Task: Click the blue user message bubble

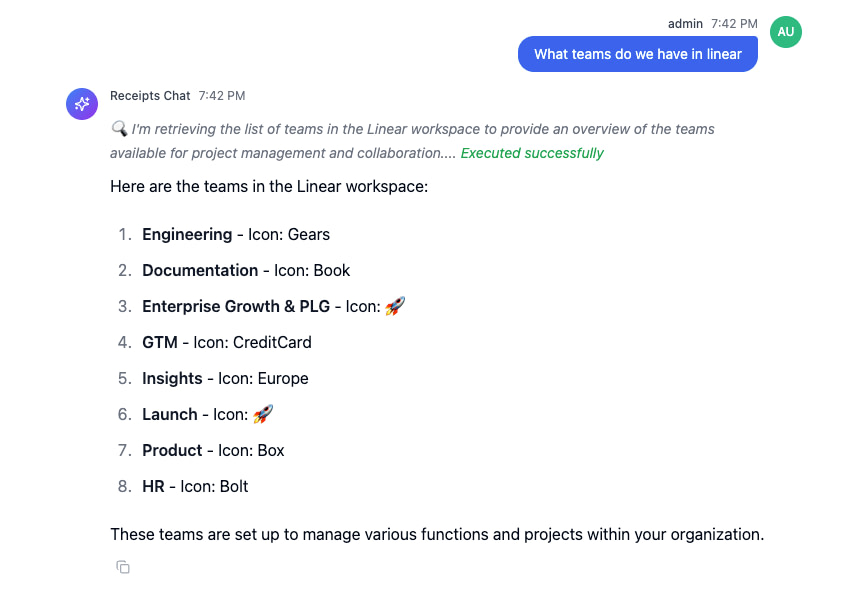Action: click(x=637, y=54)
